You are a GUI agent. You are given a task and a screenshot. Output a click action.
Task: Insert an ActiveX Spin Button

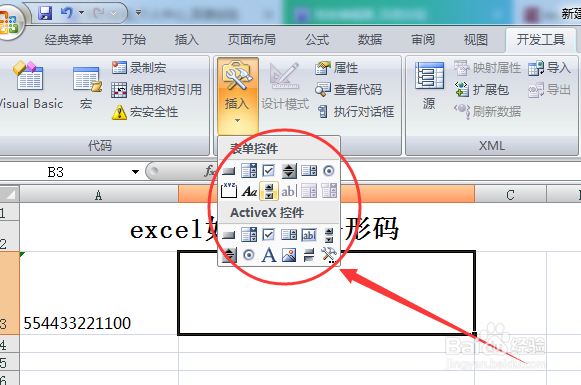(229, 255)
